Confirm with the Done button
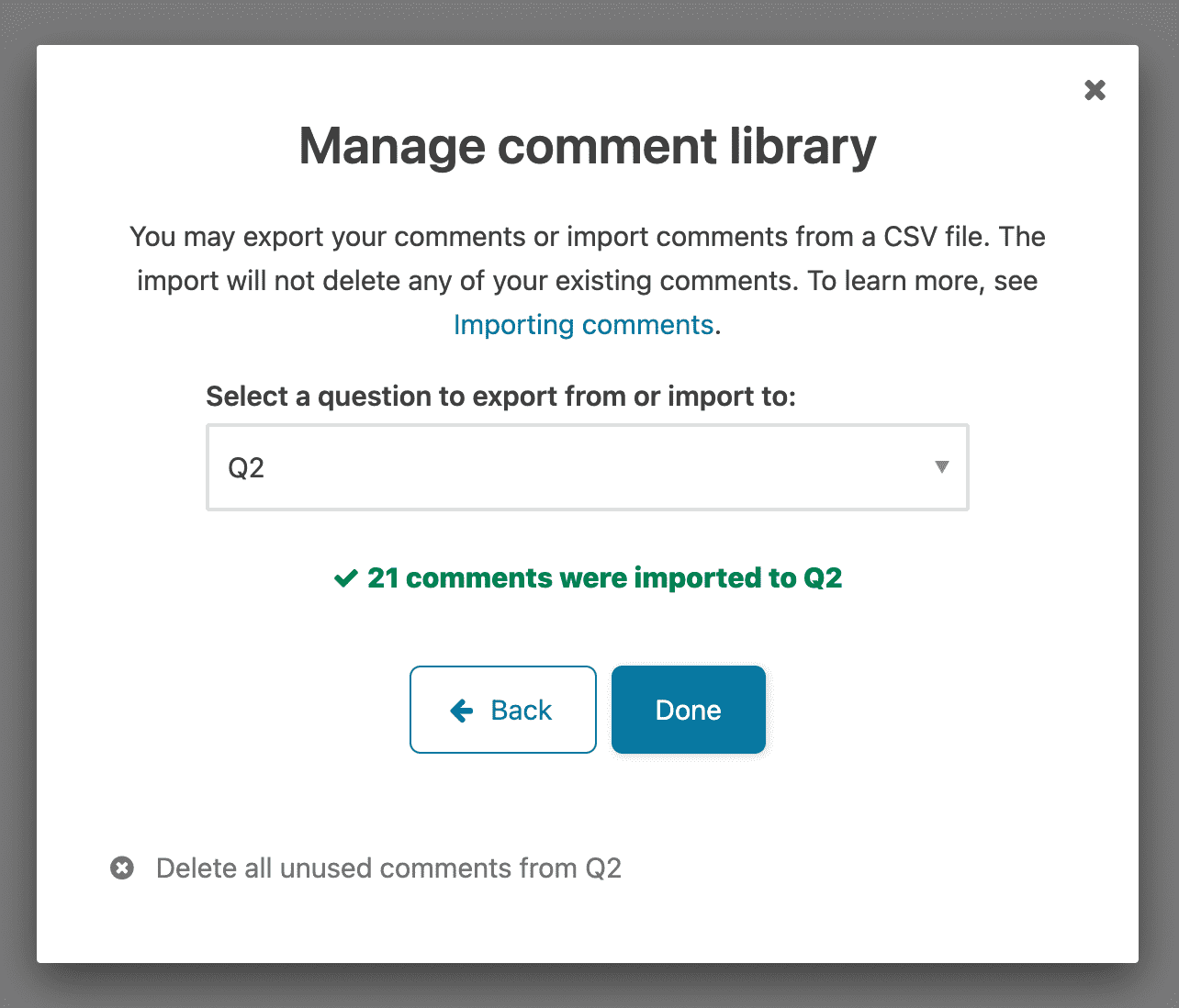1179x1008 pixels. [x=689, y=710]
